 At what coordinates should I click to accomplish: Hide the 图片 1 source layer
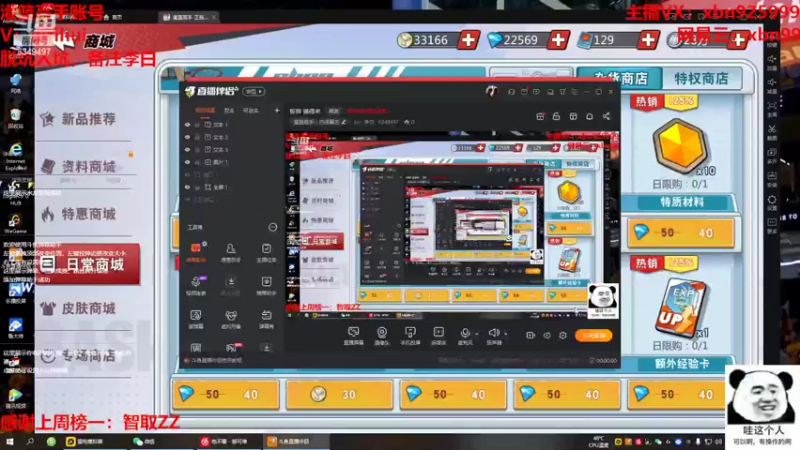187,162
